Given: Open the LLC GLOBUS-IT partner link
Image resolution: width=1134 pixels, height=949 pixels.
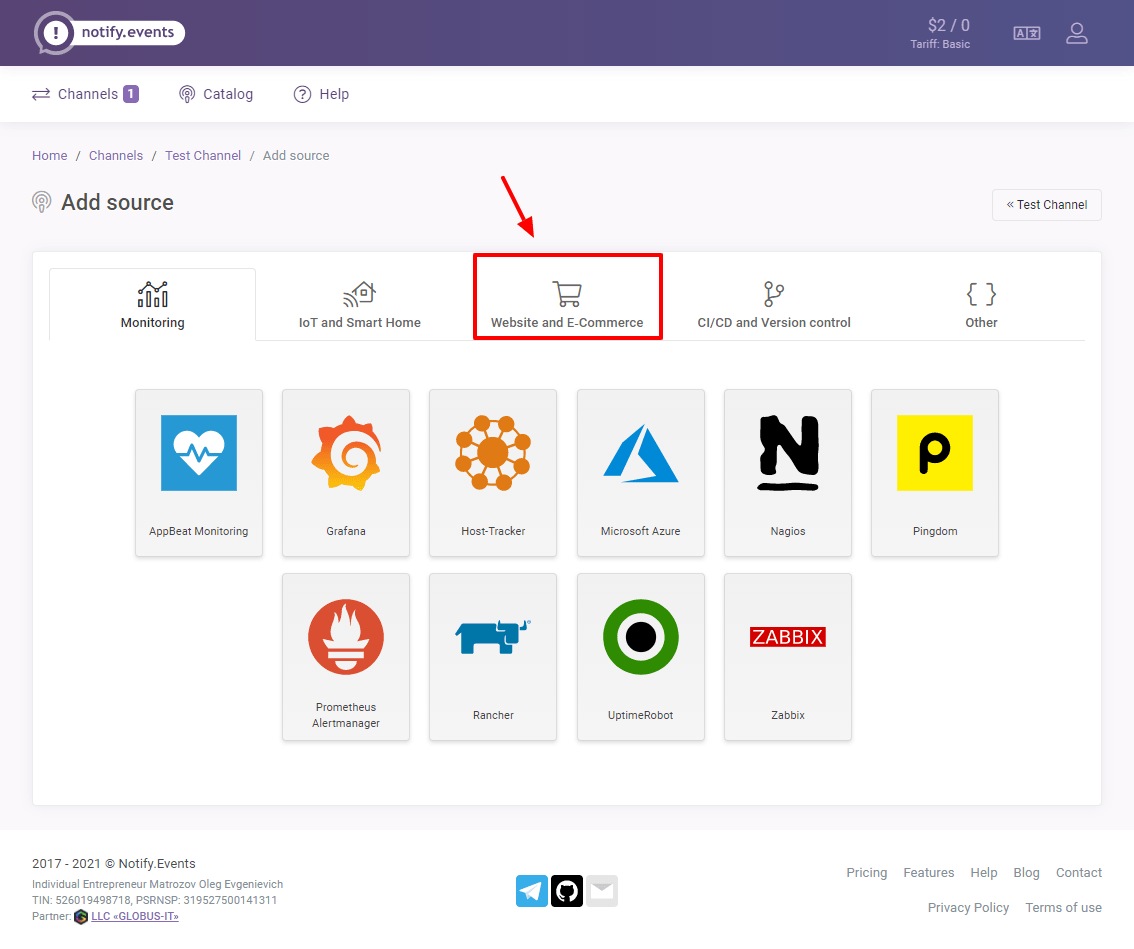Looking at the screenshot, I should [x=135, y=916].
